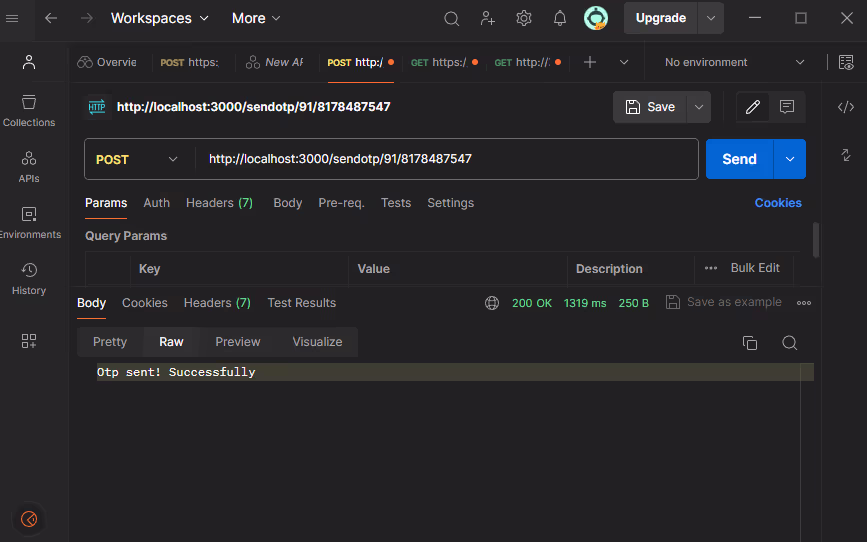Switch response view to Preview
The height and width of the screenshot is (542, 867).
[238, 342]
